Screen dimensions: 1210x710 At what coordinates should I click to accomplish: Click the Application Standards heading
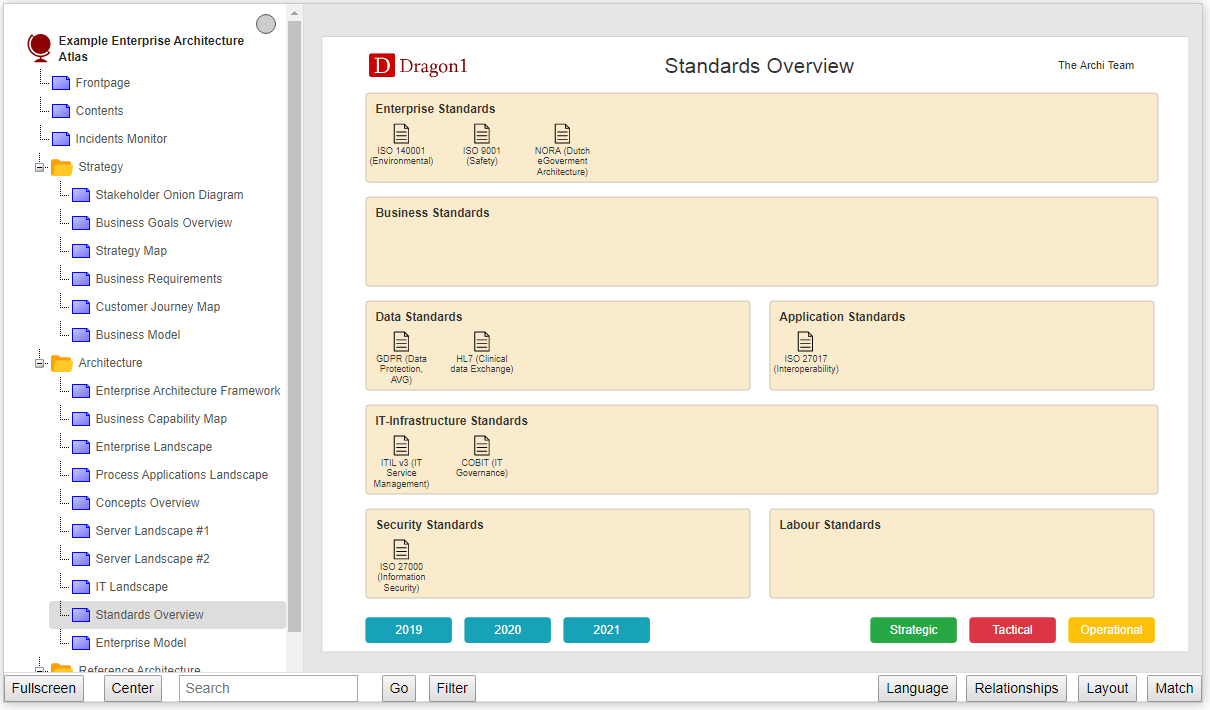tap(842, 317)
